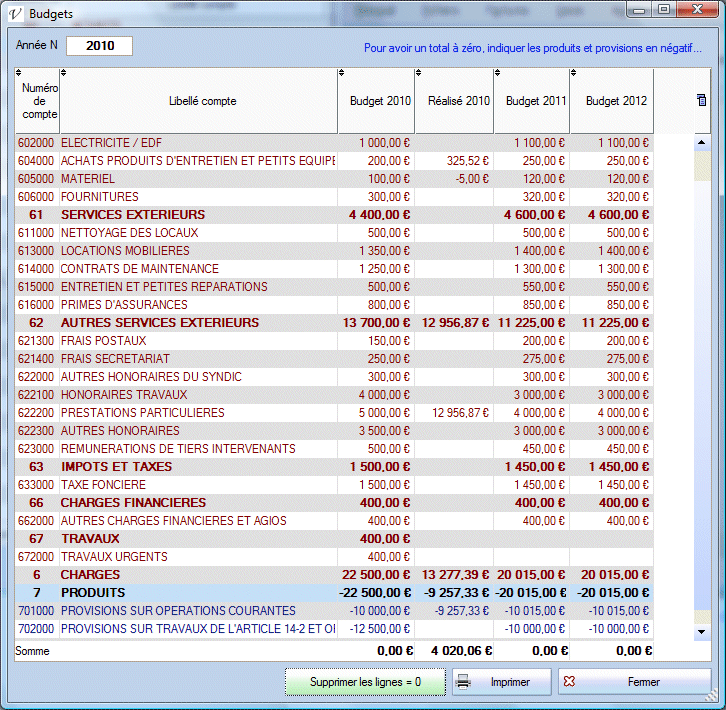The image size is (726, 710).
Task: Click Supprimer les lignes = 0 button
Action: [364, 682]
